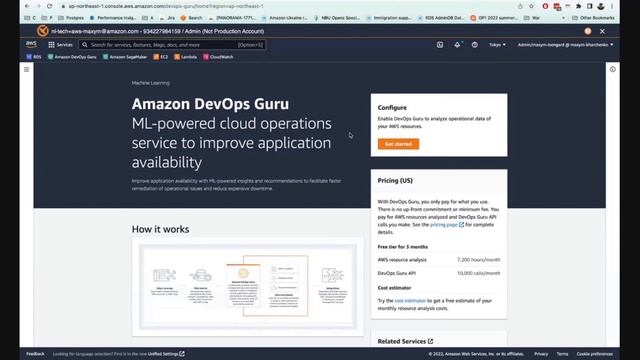Click the orange account logo in the banner
Viewport: 640px width, 360px height.
tap(42, 31)
